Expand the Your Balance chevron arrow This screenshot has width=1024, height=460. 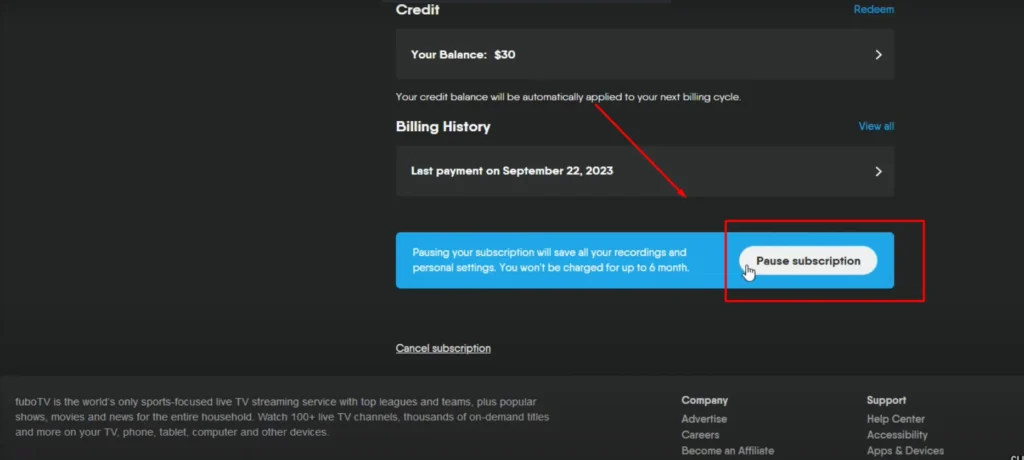coord(878,55)
